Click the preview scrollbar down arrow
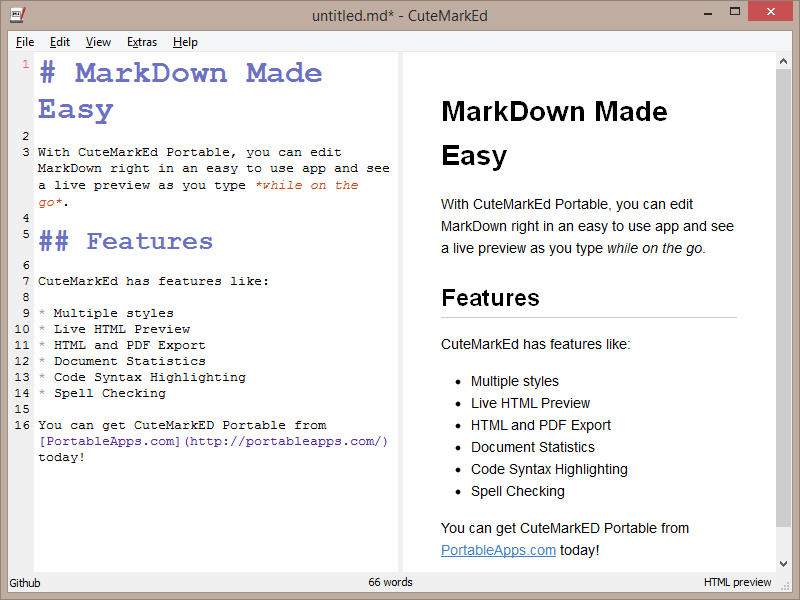Viewport: 800px width, 600px height. tap(783, 564)
